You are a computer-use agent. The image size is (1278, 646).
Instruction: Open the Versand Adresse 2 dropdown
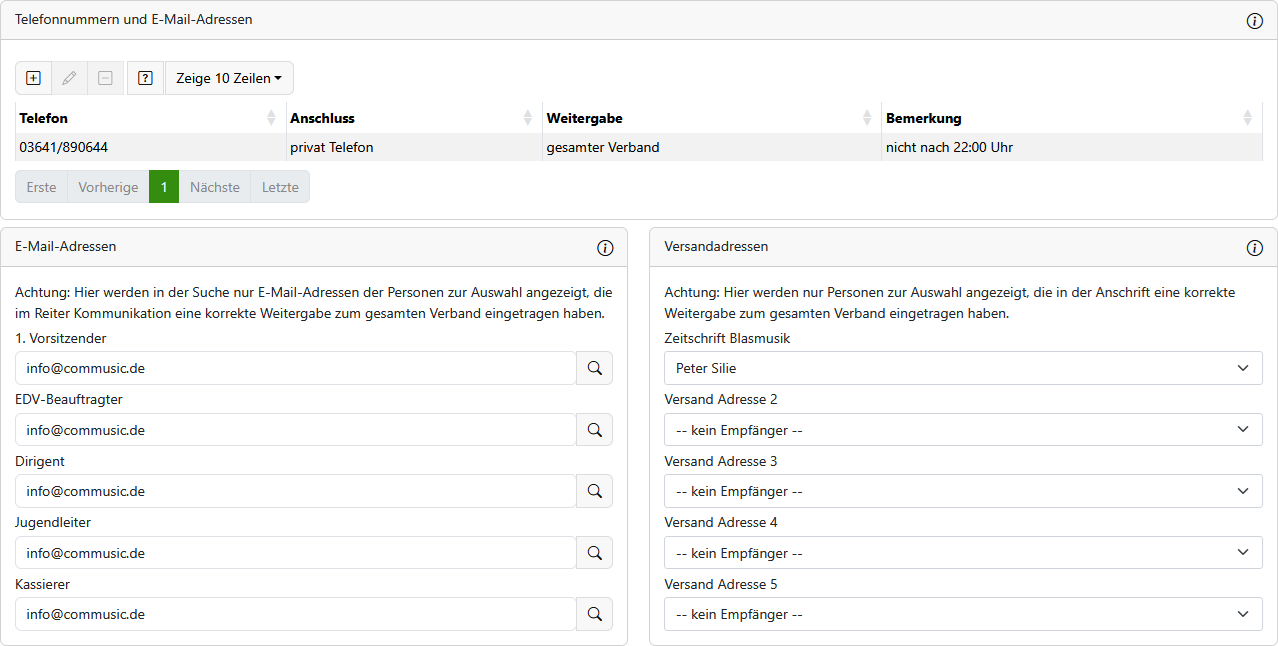962,430
